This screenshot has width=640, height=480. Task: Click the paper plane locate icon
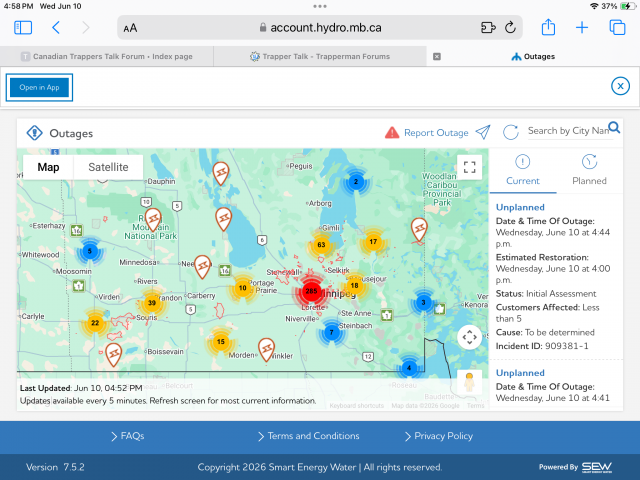click(x=483, y=132)
